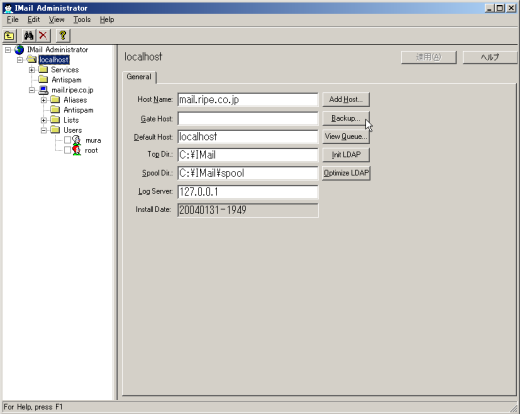Expand the Services folder node
The width and height of the screenshot is (520, 414).
pyautogui.click(x=32, y=70)
